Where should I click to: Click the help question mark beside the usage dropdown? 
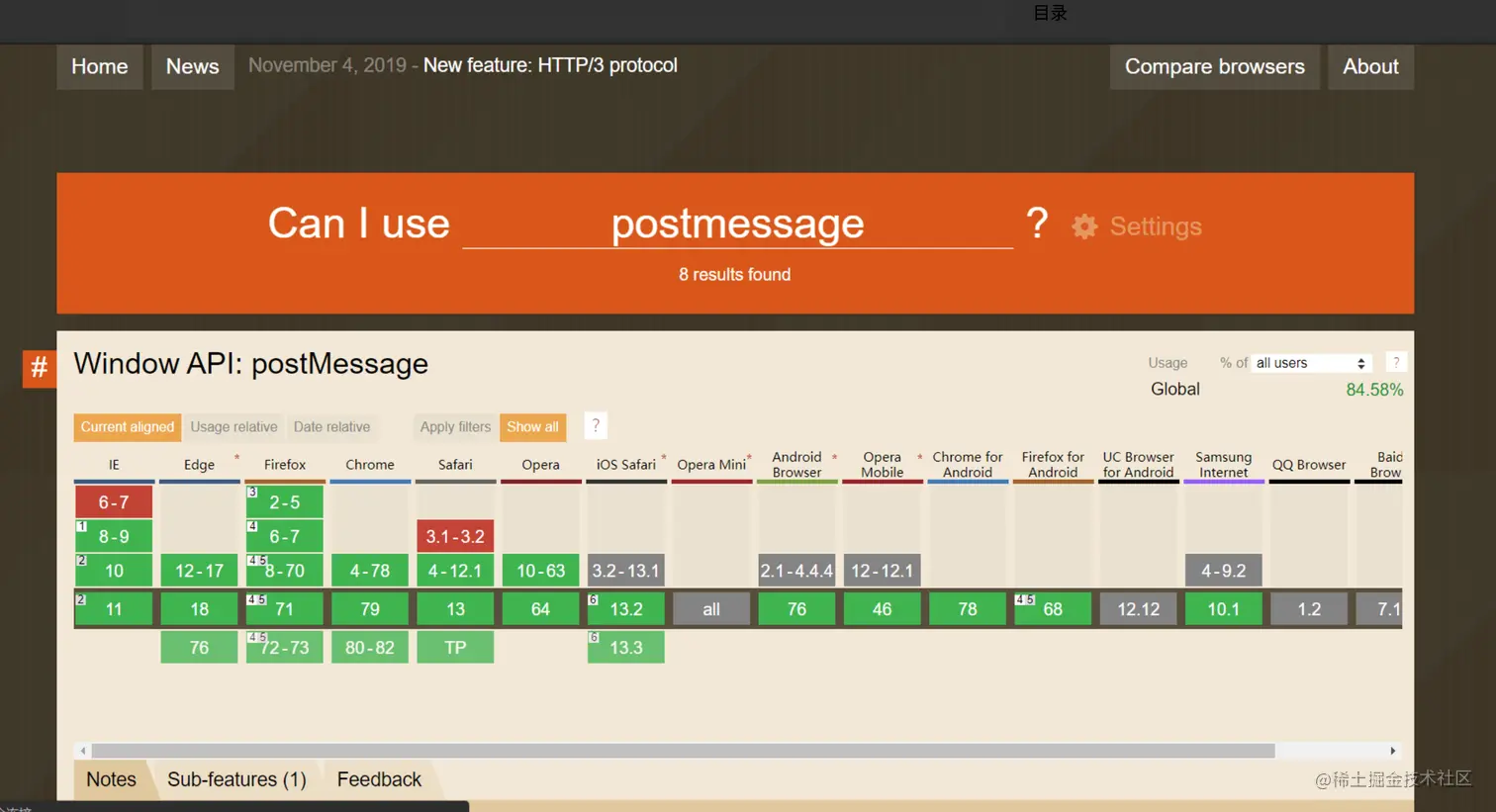(x=1396, y=363)
